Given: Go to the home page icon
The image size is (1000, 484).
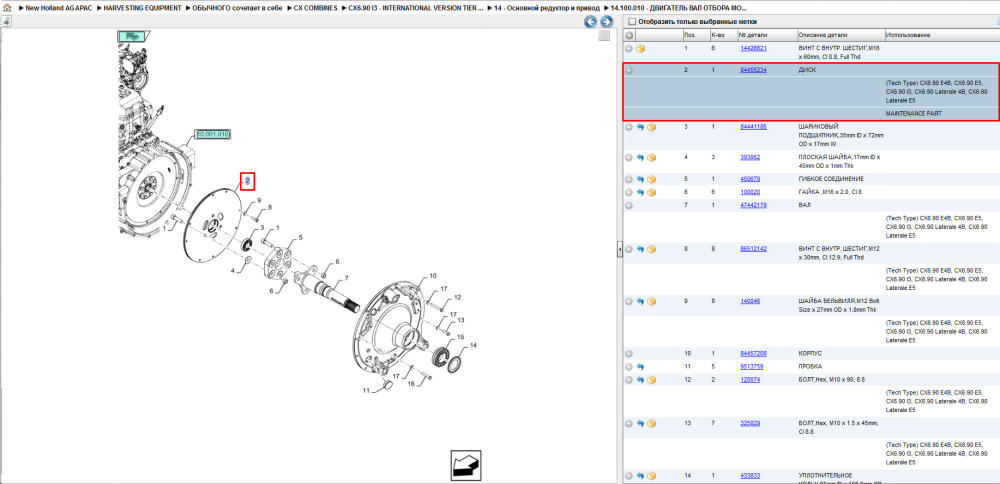Looking at the screenshot, I should coord(6,7).
